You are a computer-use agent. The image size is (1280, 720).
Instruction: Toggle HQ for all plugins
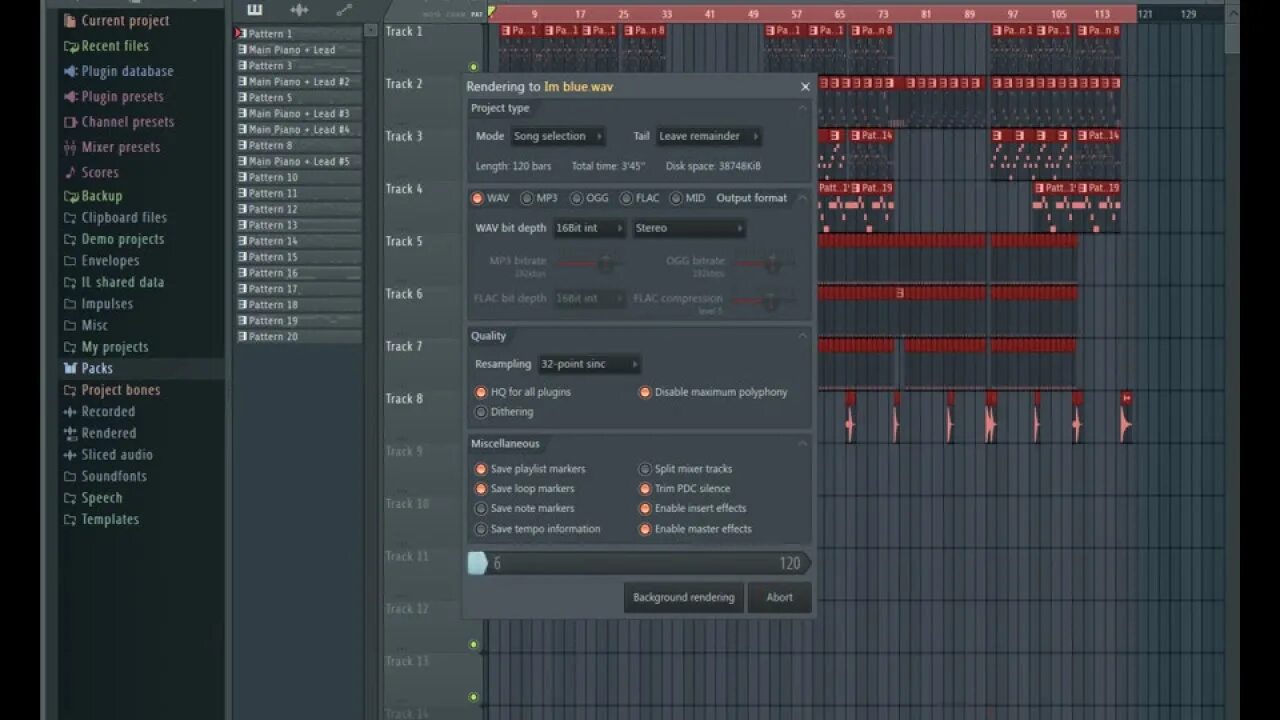point(481,392)
